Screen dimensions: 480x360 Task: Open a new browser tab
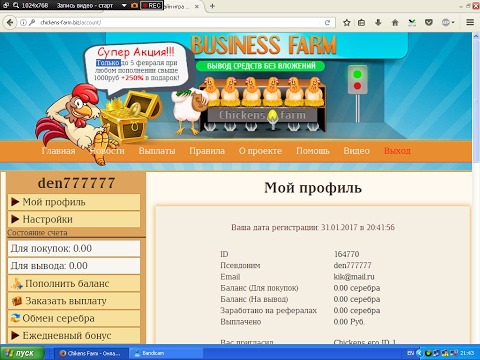tap(213, 6)
